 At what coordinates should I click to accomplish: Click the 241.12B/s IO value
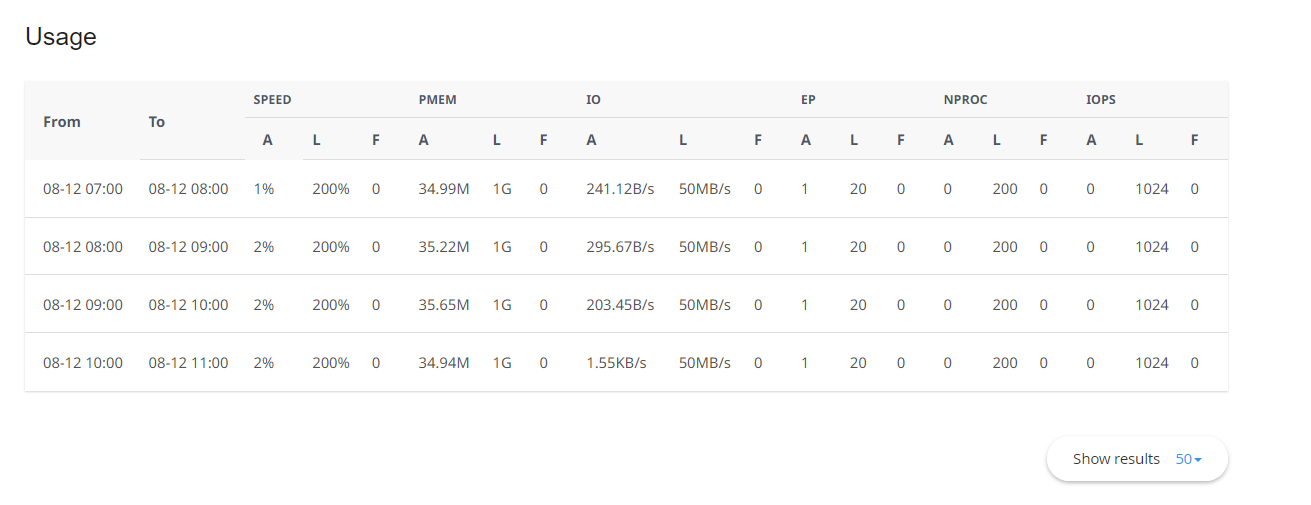click(x=620, y=189)
